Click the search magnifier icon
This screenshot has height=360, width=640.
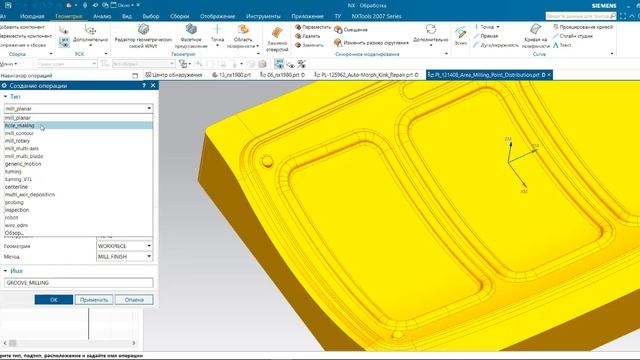point(613,16)
